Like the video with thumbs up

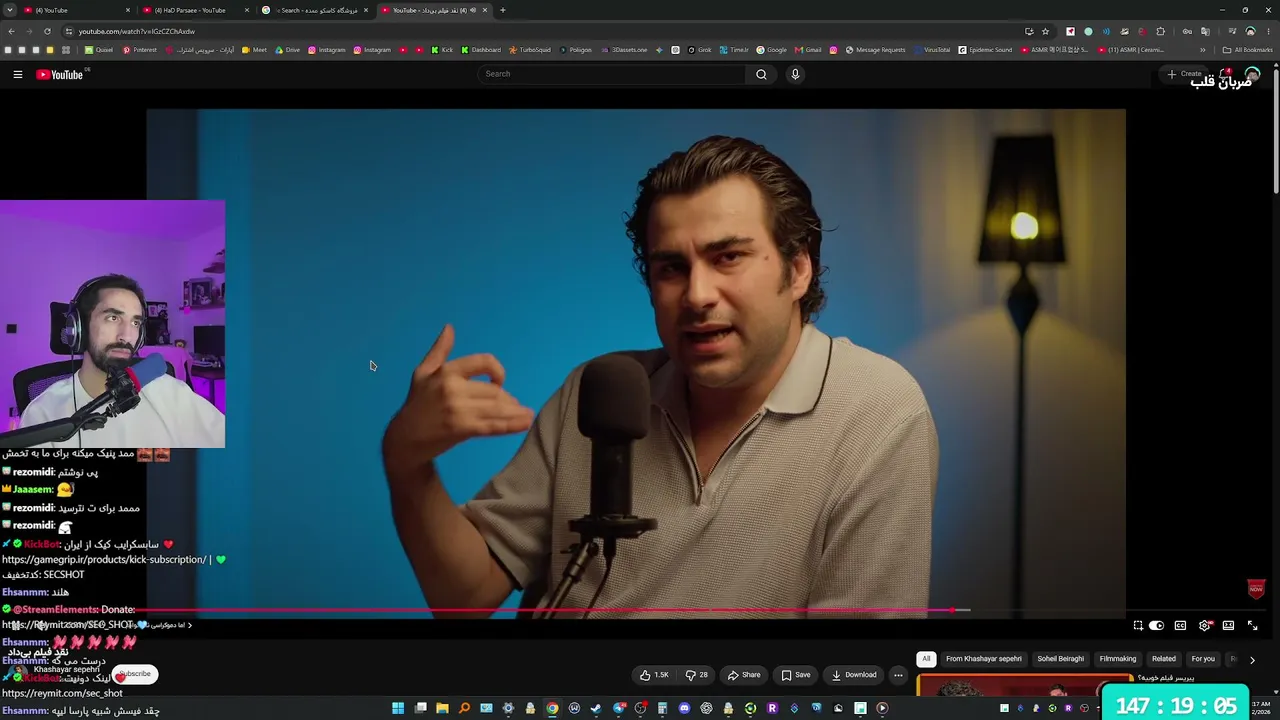[654, 675]
